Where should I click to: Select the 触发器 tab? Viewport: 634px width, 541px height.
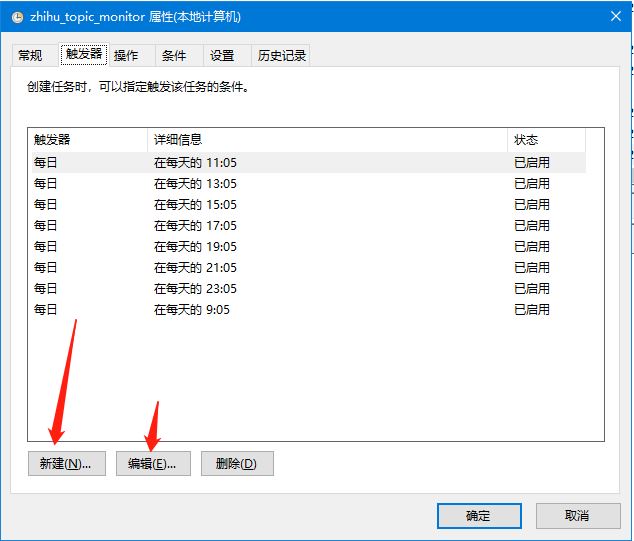click(84, 54)
